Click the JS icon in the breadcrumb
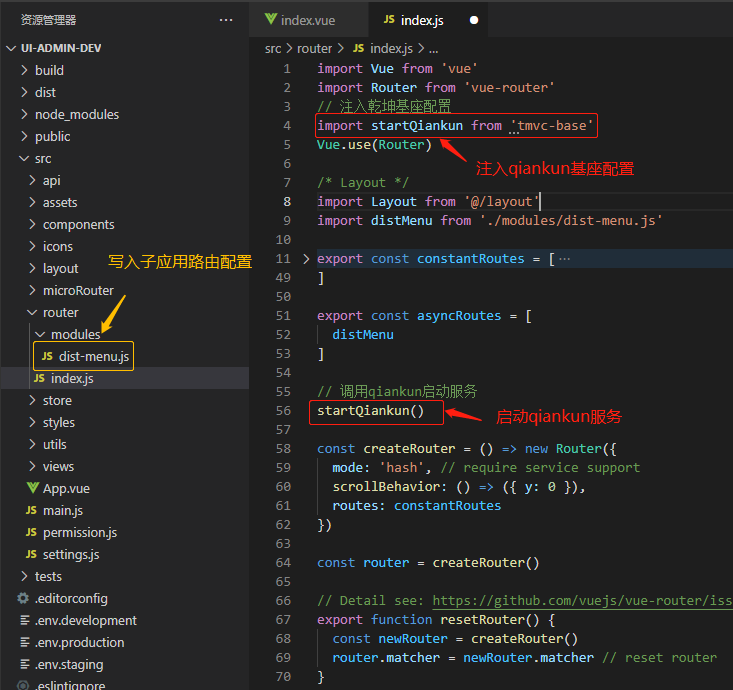The height and width of the screenshot is (690, 733). (x=358, y=48)
